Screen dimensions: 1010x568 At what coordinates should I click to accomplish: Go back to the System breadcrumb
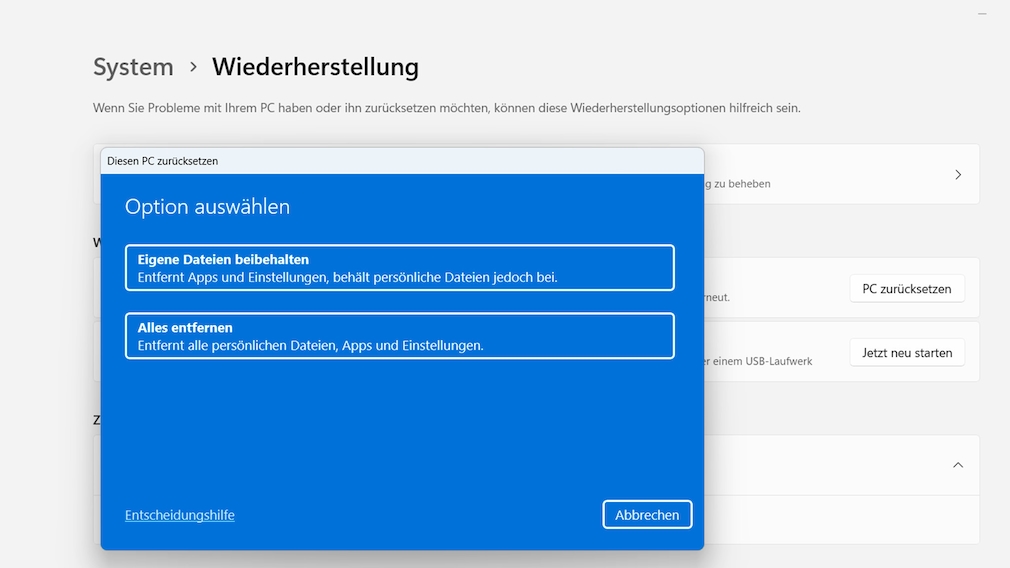pos(133,68)
